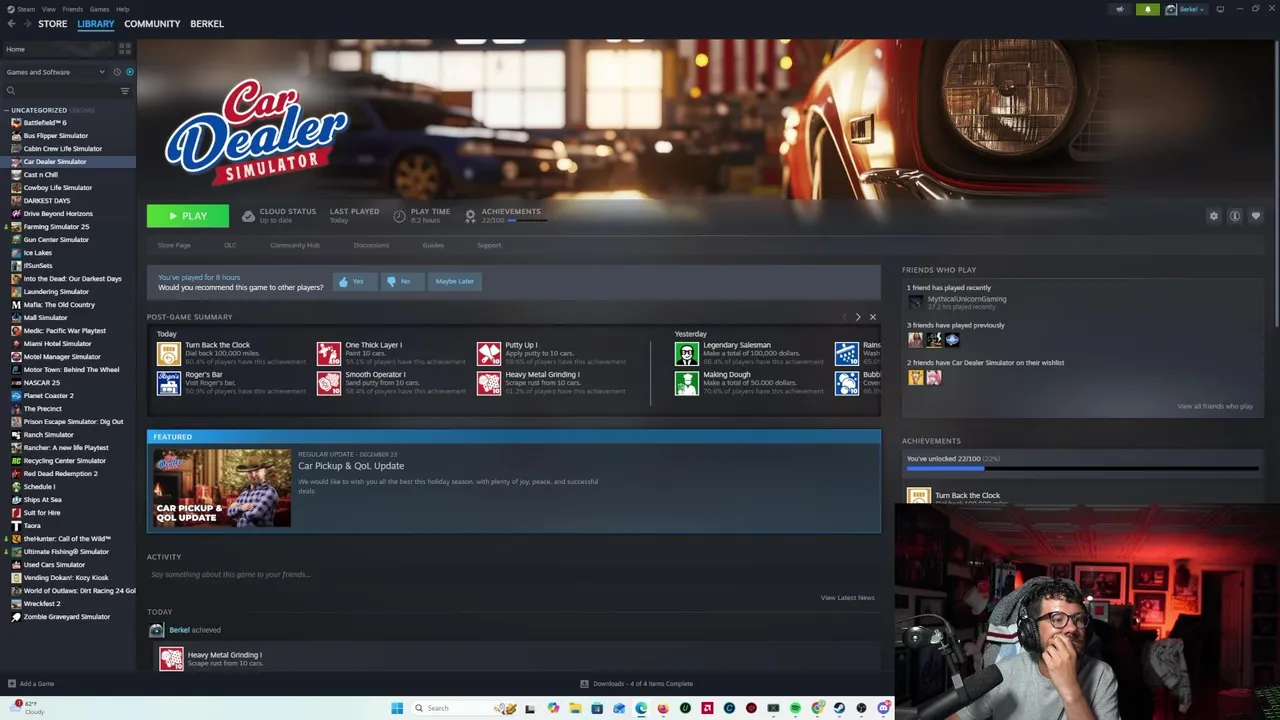The image size is (1280, 720).
Task: Click the library search field
Action: (60, 91)
